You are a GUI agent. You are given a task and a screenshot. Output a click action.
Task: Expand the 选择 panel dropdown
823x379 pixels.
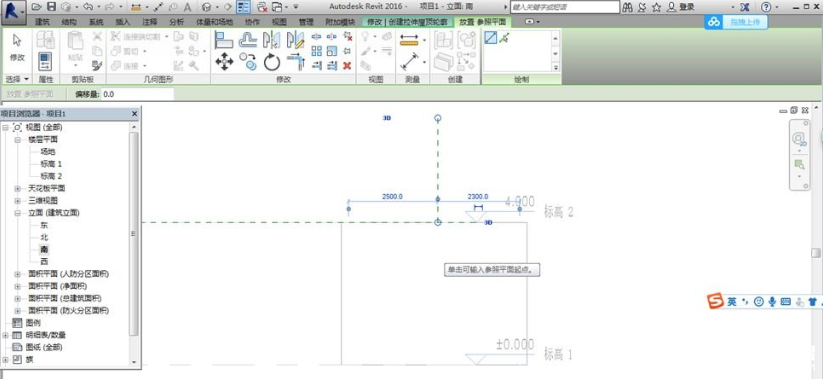(17, 79)
